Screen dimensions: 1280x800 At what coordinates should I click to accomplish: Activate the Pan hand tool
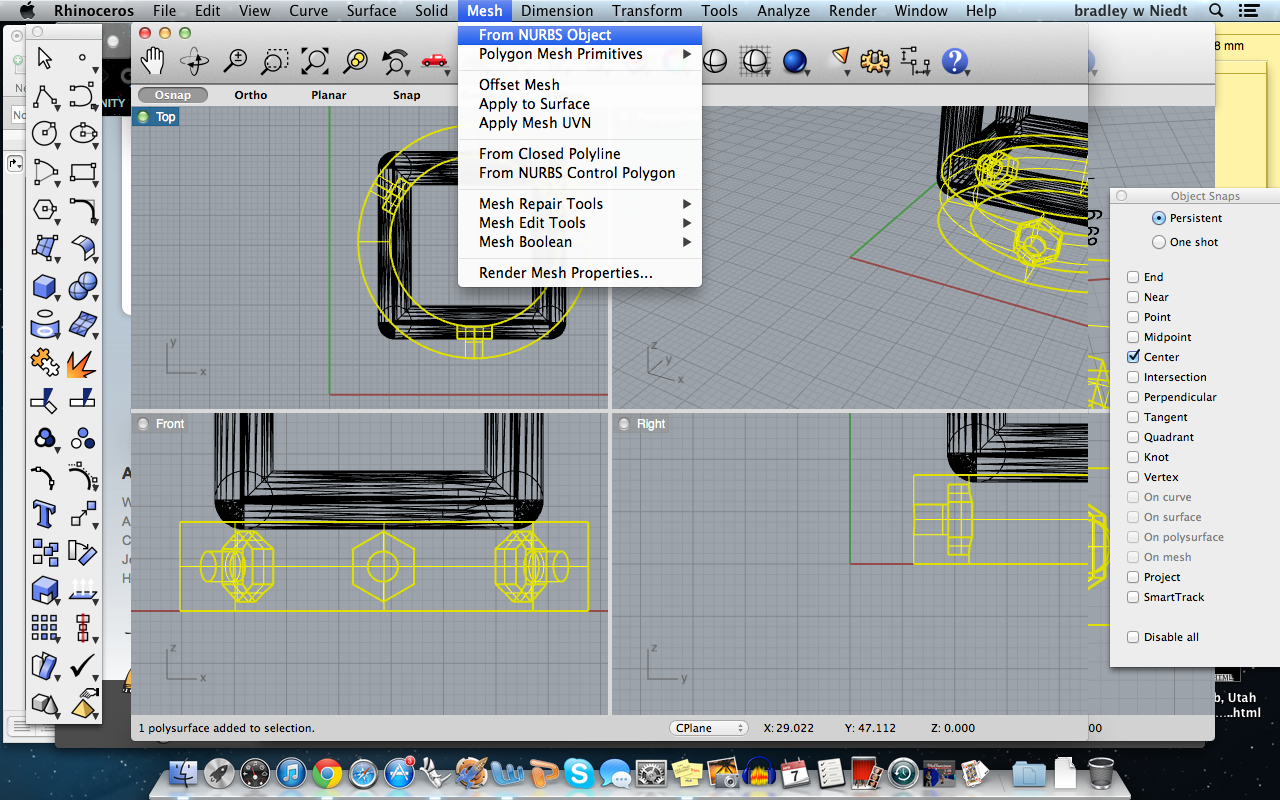[x=152, y=62]
